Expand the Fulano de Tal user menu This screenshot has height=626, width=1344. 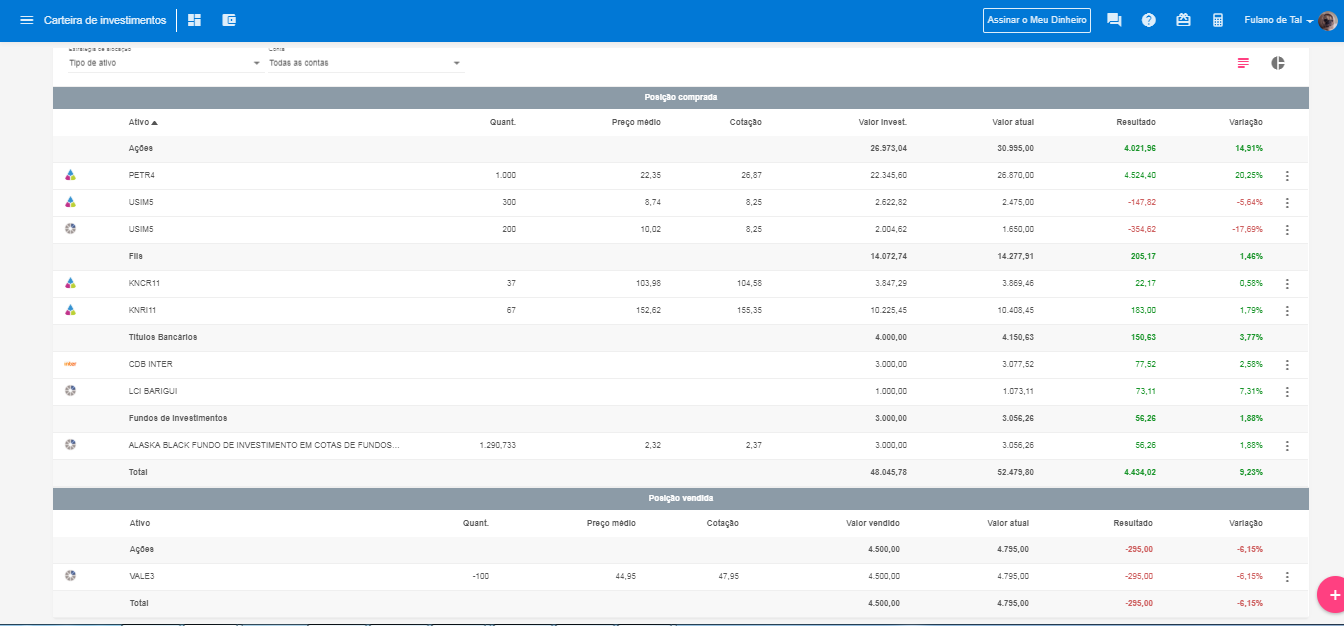coord(1280,20)
